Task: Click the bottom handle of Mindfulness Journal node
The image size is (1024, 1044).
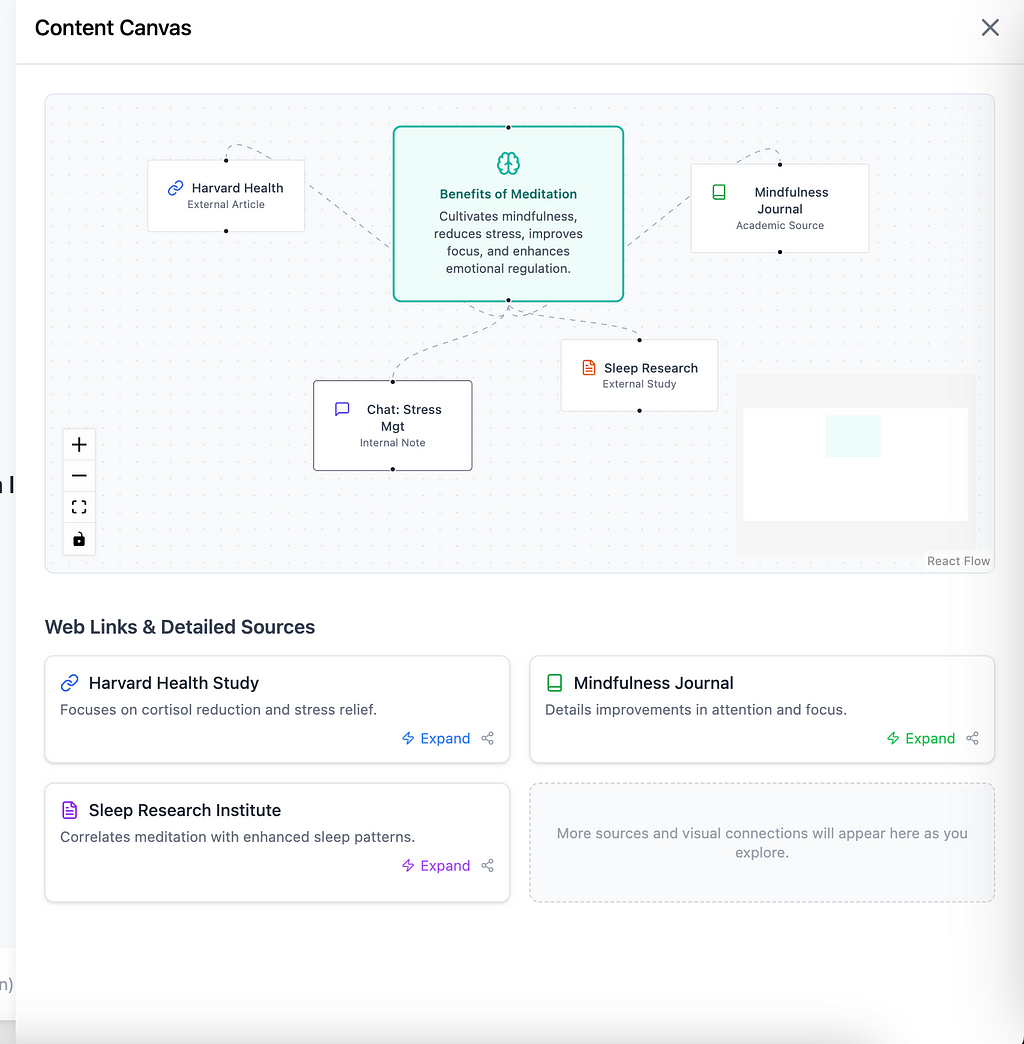Action: click(x=780, y=252)
